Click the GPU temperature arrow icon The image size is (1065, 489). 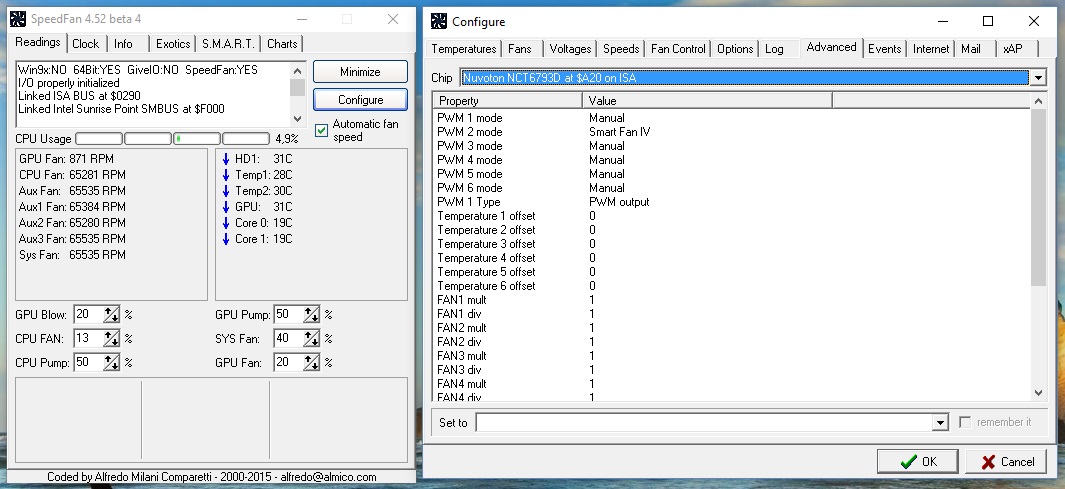click(x=226, y=207)
